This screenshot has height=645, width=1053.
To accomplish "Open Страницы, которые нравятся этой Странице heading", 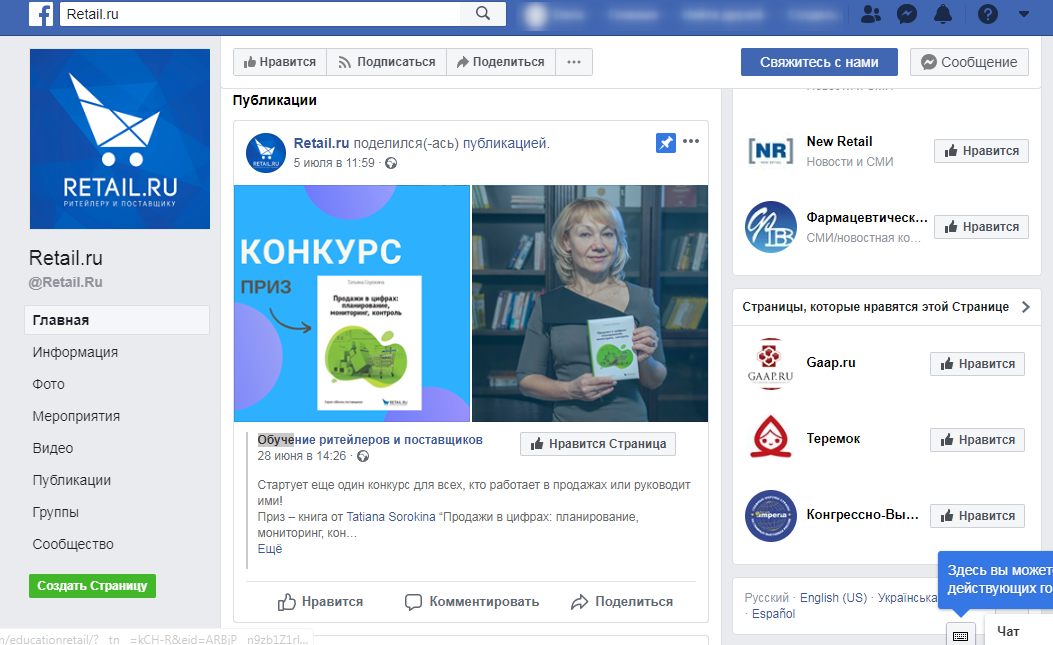I will (x=875, y=307).
